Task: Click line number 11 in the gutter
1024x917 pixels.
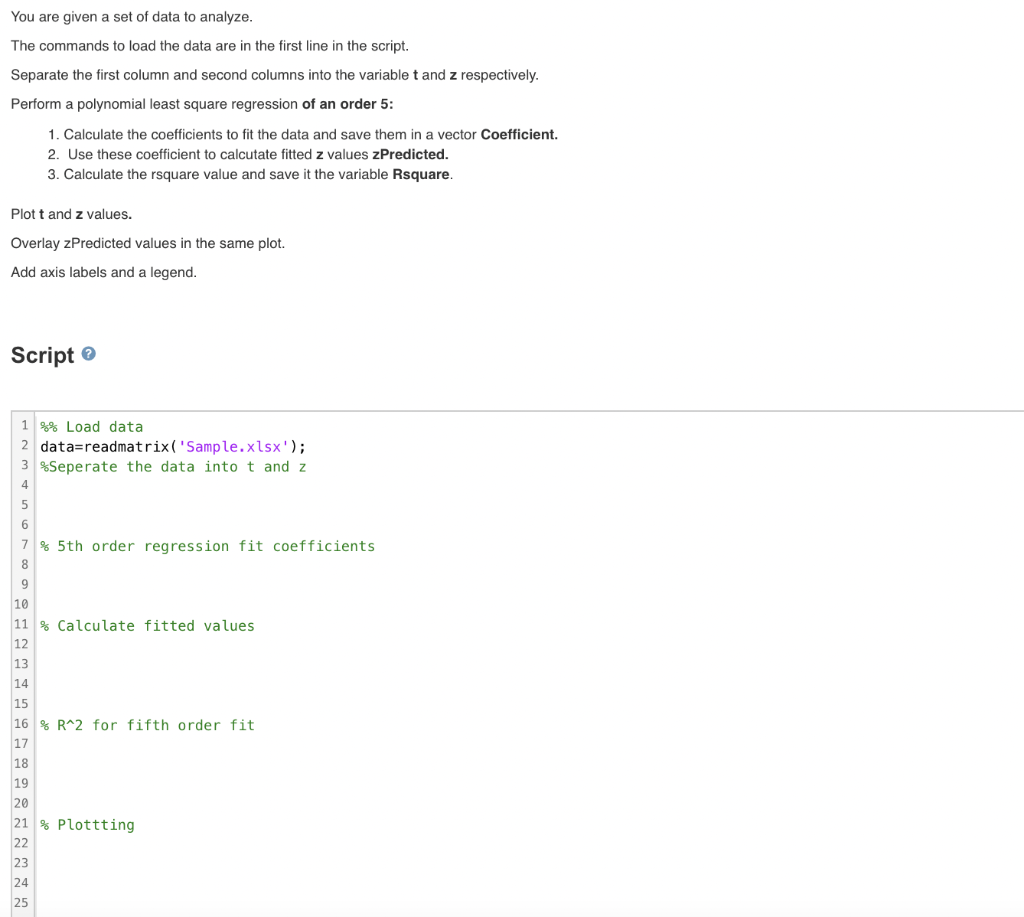Action: click(21, 624)
